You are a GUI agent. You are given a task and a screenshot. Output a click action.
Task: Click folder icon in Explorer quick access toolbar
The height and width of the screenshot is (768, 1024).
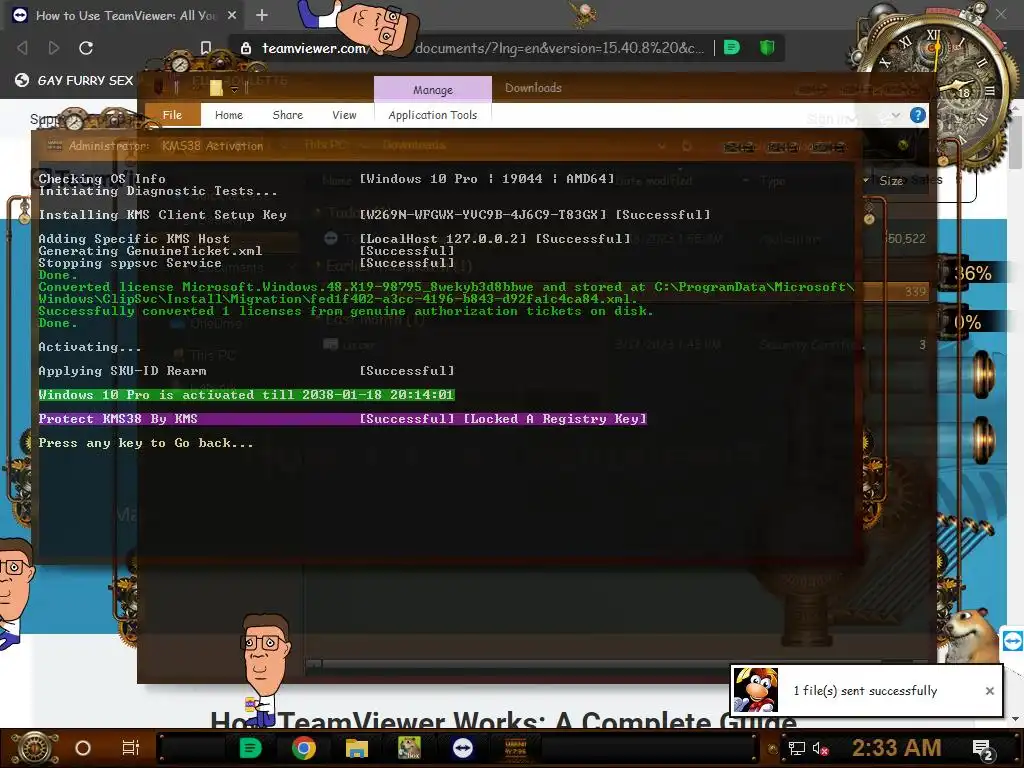click(217, 88)
